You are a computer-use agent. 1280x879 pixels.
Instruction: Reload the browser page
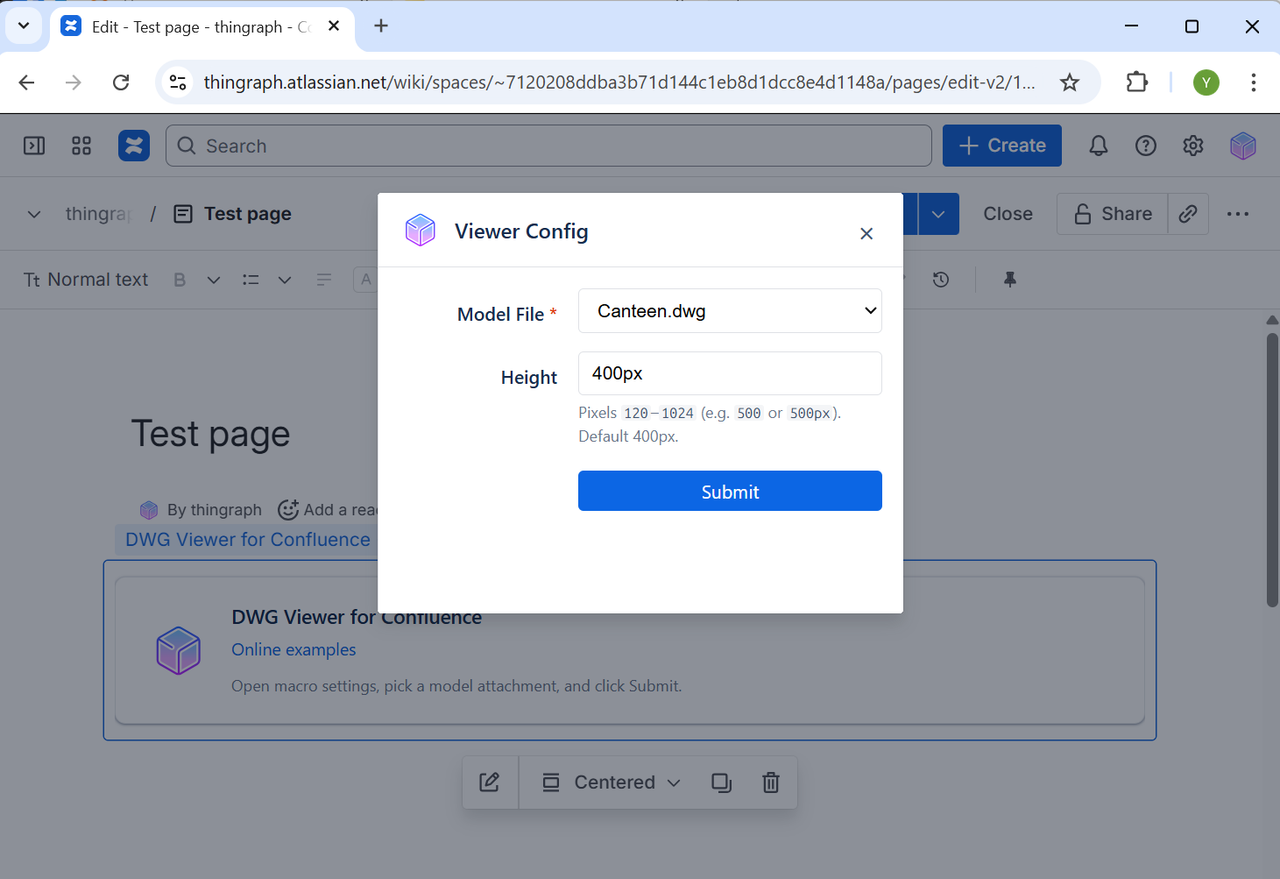pyautogui.click(x=121, y=82)
